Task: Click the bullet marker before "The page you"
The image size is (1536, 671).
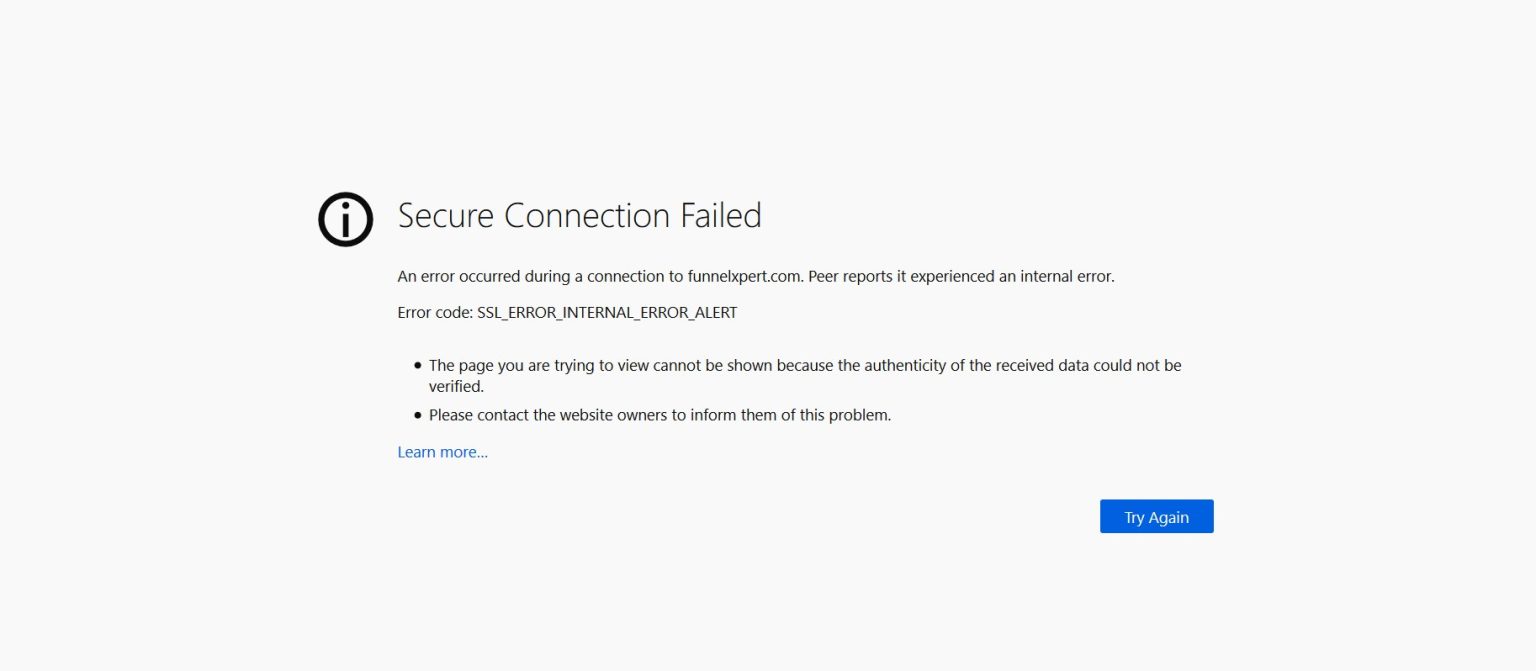Action: 416,364
